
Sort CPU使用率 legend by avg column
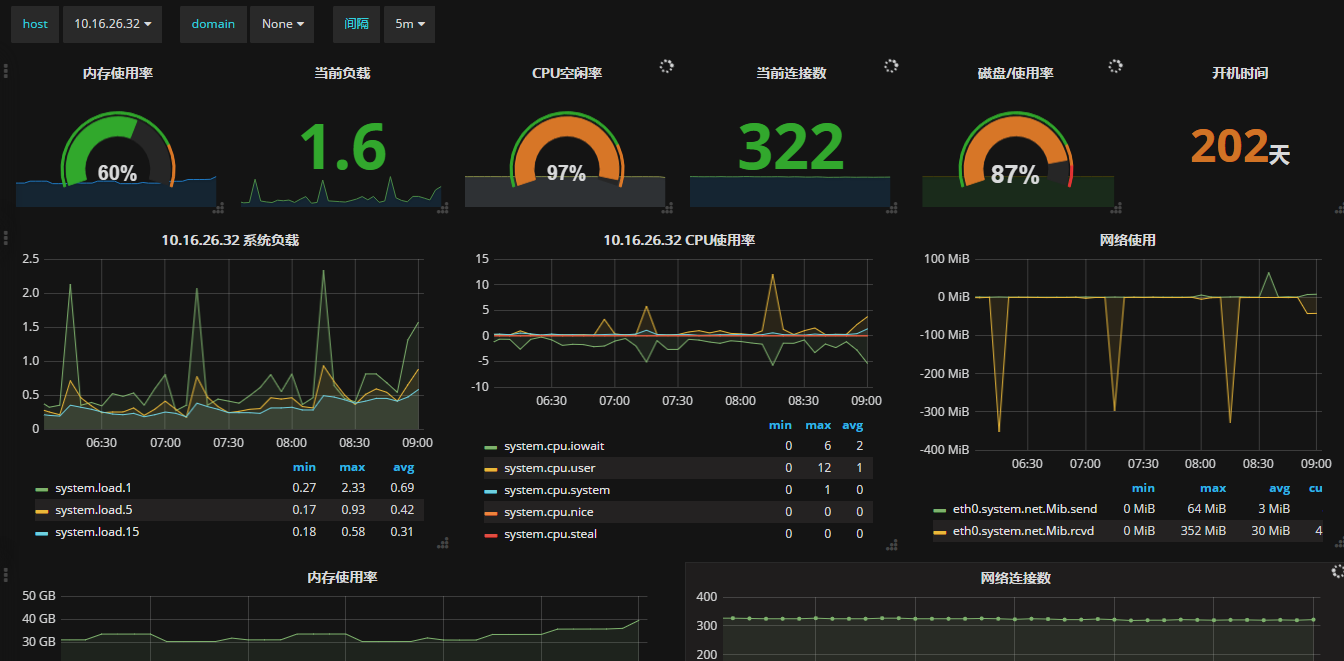[852, 425]
